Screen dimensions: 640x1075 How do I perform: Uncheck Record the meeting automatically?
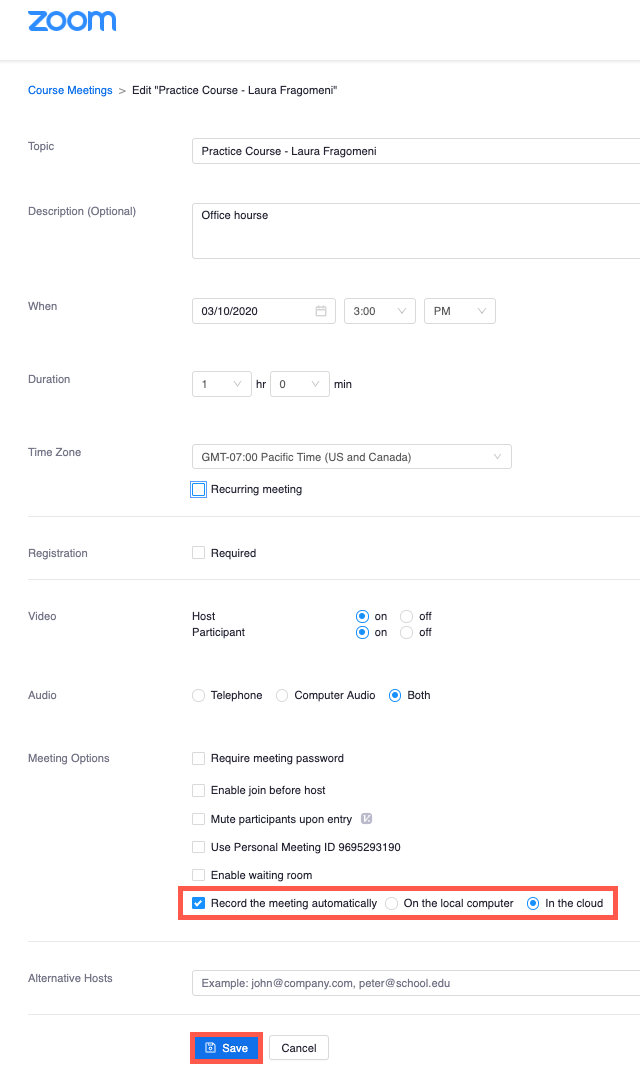coord(199,903)
